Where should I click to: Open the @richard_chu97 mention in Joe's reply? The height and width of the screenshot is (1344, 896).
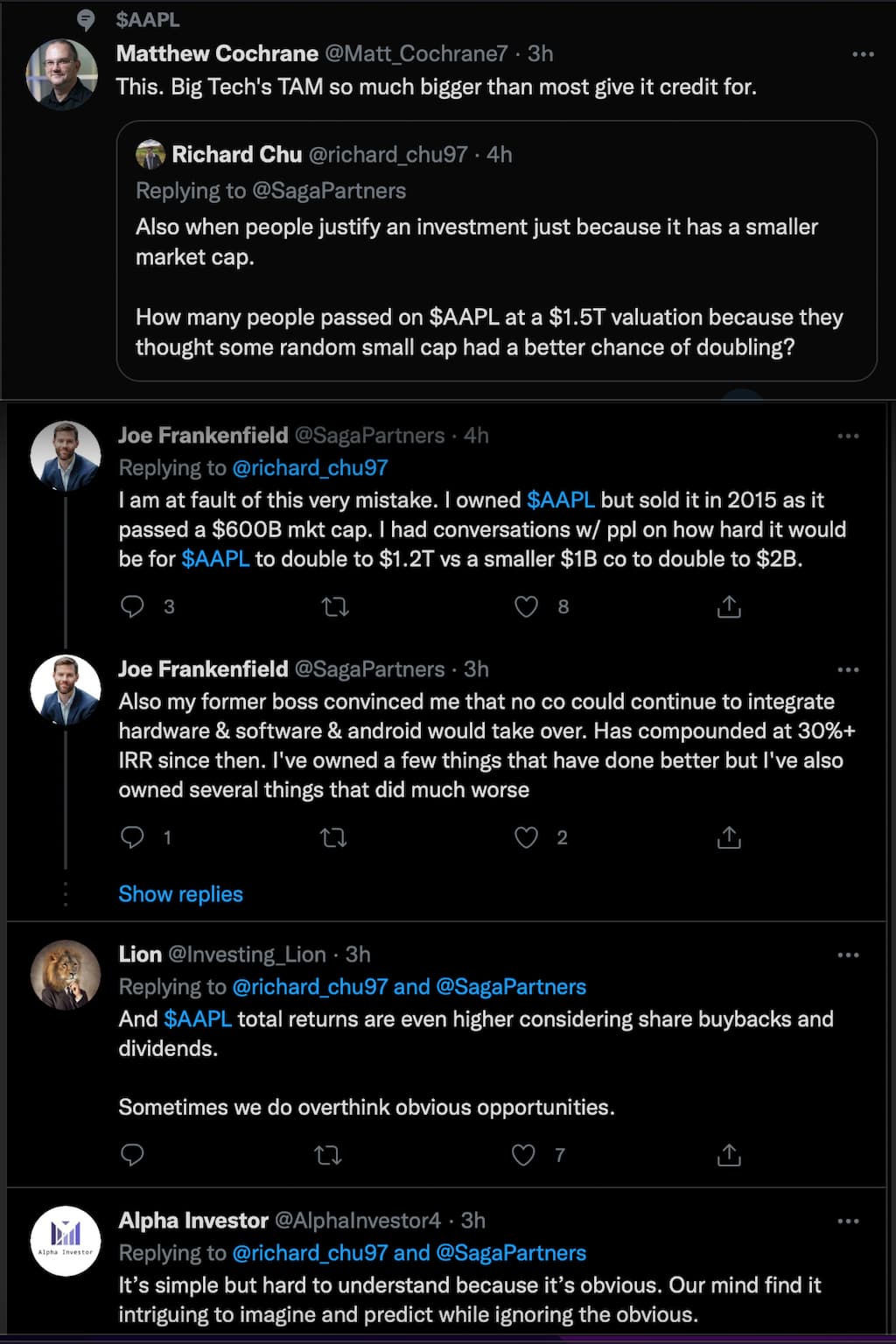[310, 468]
